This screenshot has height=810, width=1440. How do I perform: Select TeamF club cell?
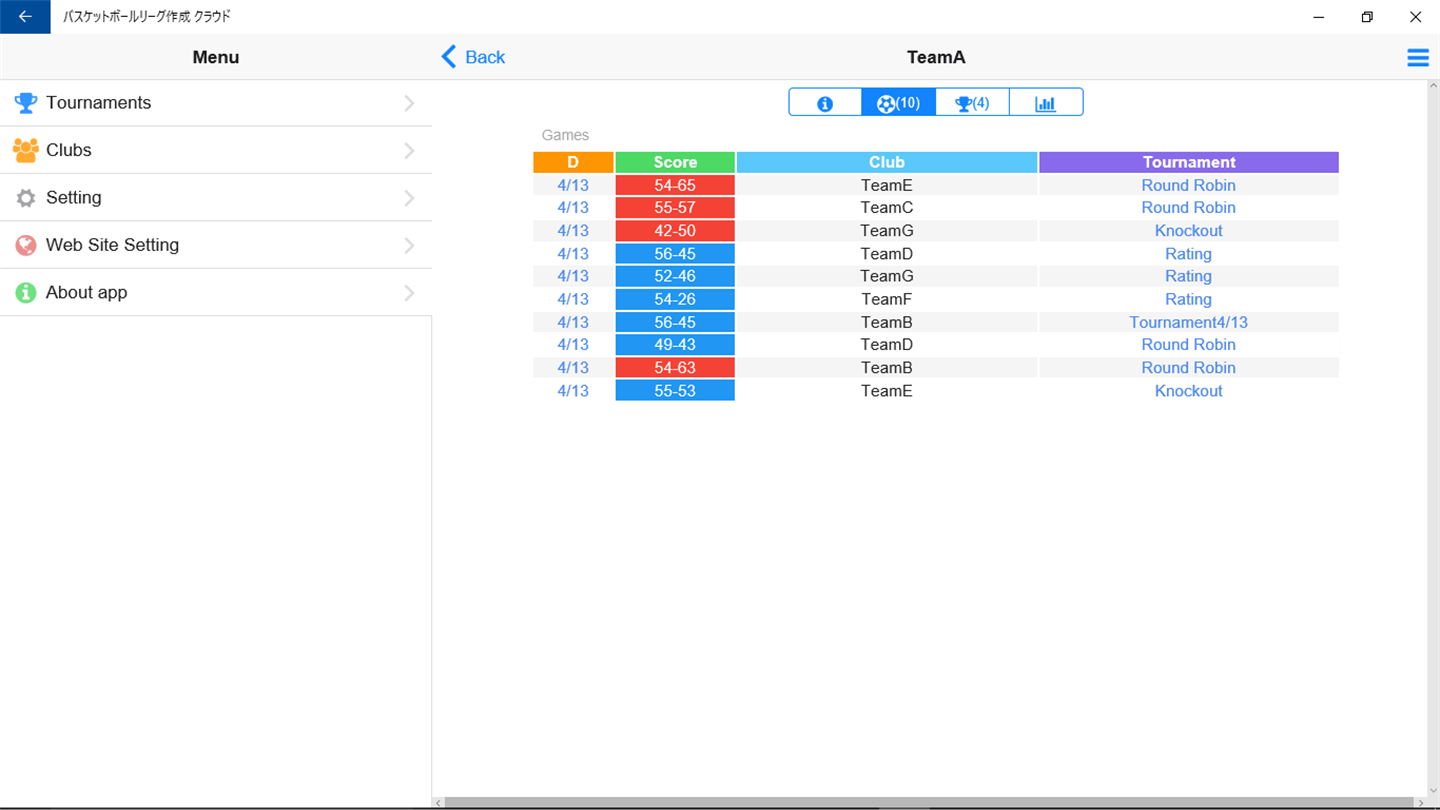(887, 299)
